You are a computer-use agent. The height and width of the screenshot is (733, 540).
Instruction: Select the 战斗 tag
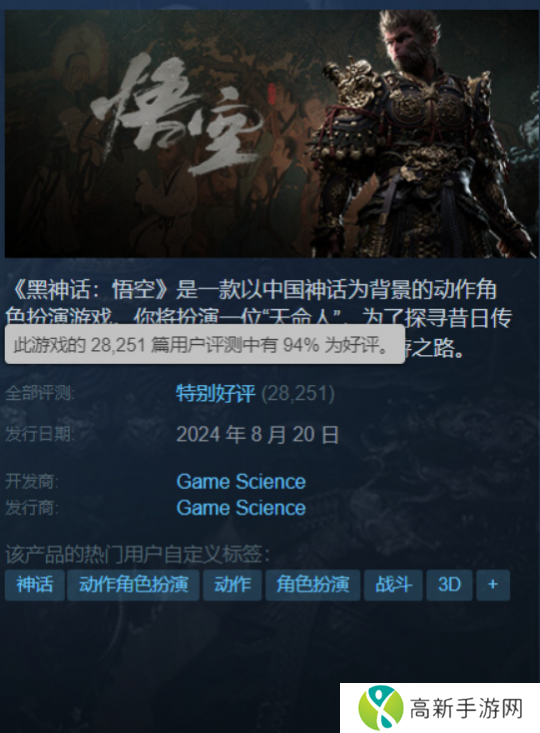(393, 584)
